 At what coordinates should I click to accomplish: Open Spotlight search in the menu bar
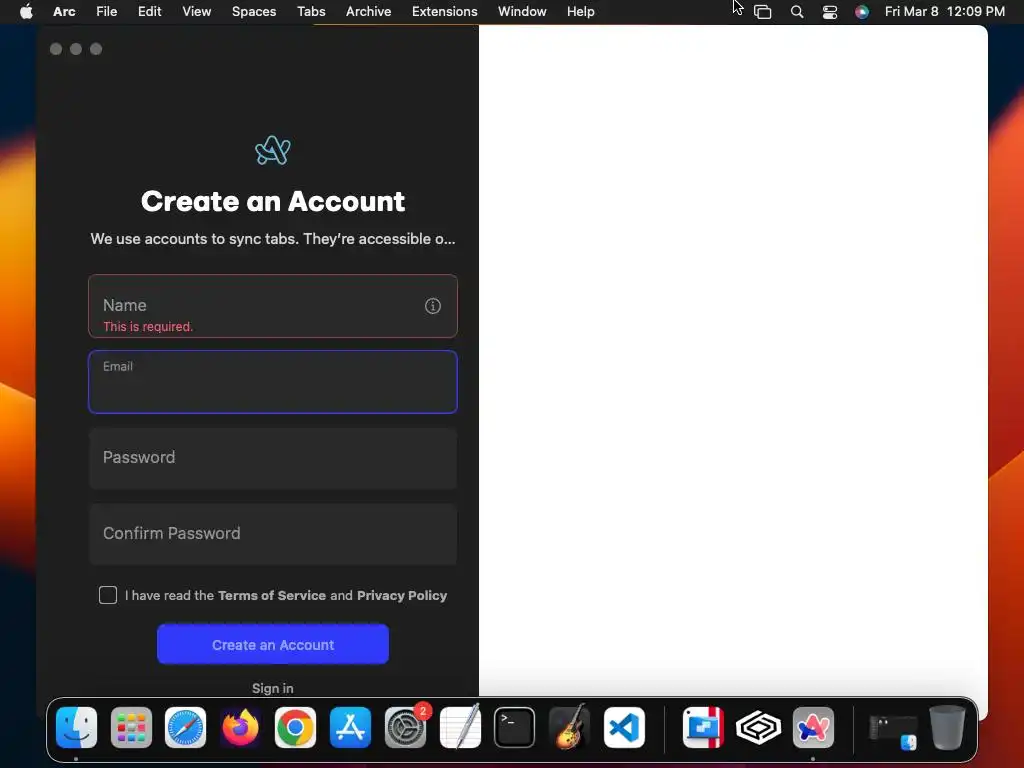[x=797, y=12]
